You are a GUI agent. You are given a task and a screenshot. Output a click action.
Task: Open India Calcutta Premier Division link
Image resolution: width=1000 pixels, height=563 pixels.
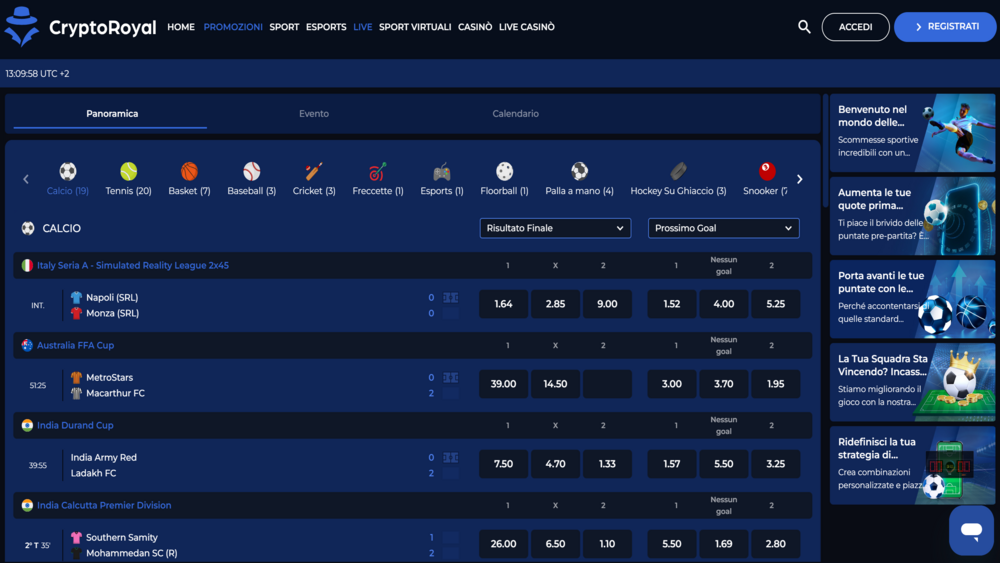tap(104, 505)
